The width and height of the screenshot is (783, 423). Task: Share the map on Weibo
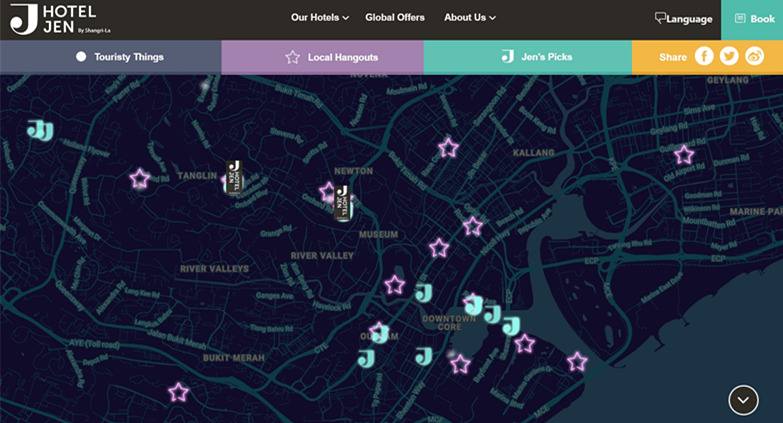click(x=755, y=56)
